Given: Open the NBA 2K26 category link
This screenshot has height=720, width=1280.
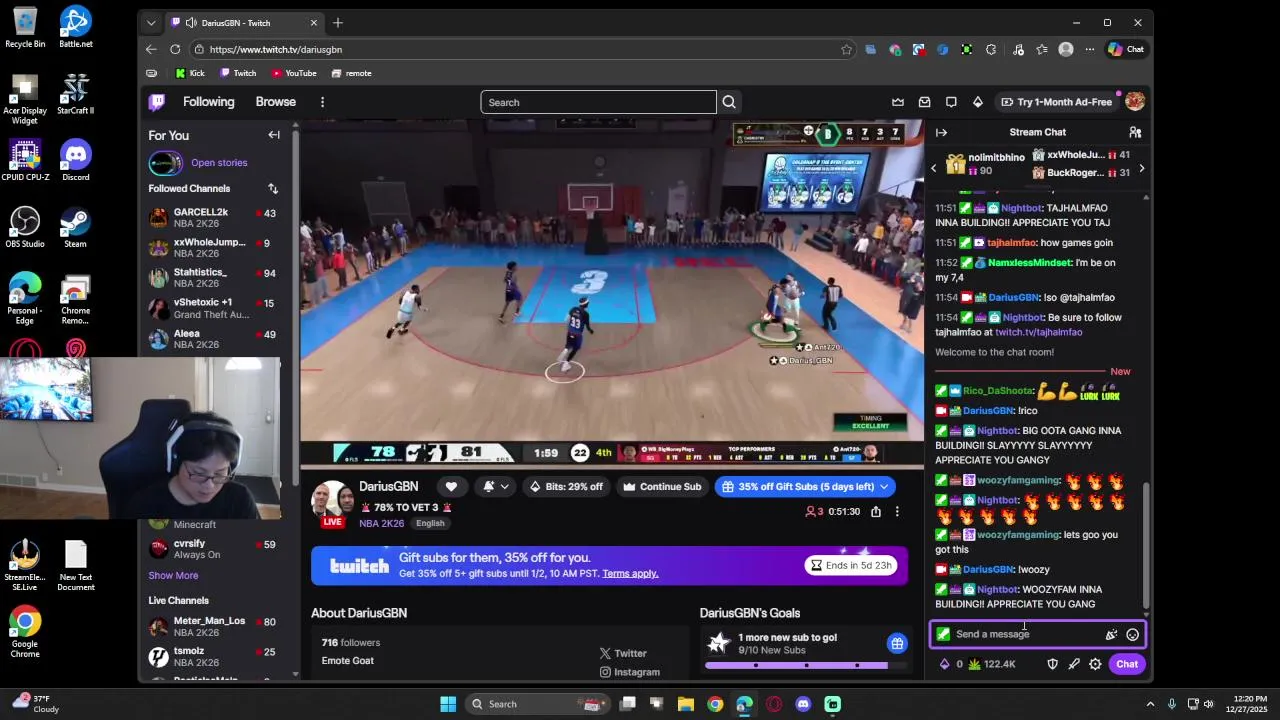Looking at the screenshot, I should (x=382, y=523).
